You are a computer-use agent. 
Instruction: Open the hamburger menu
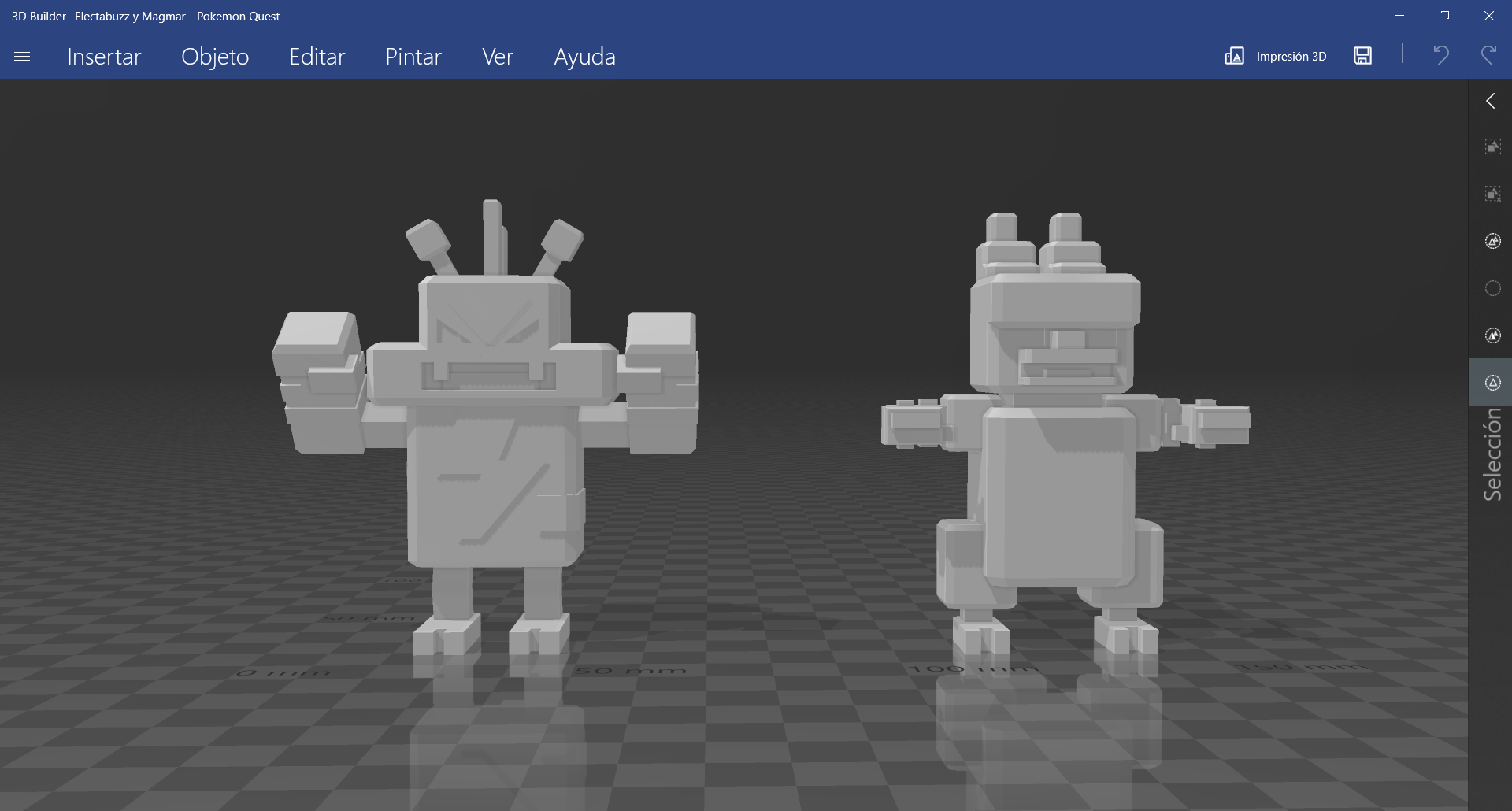point(22,57)
